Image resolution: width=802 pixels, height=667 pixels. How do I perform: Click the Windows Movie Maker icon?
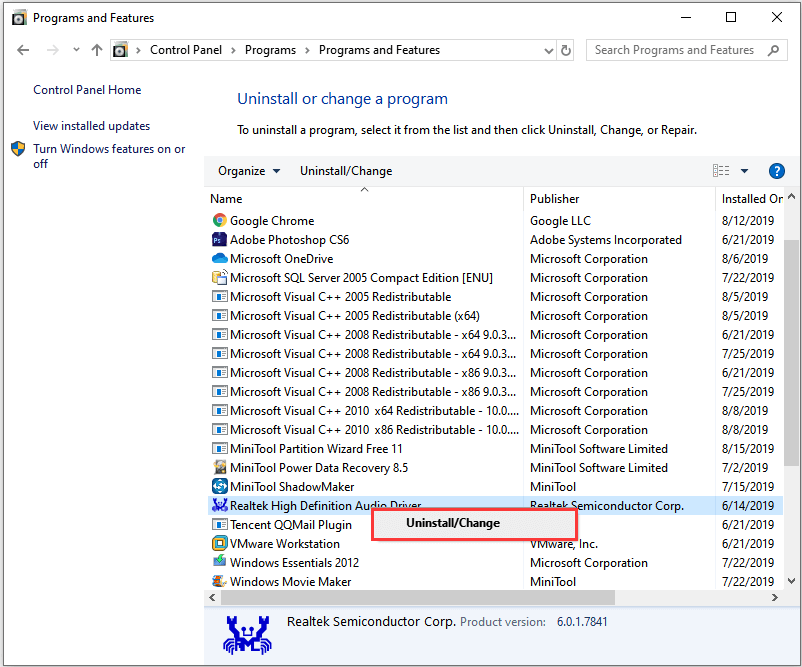click(219, 581)
